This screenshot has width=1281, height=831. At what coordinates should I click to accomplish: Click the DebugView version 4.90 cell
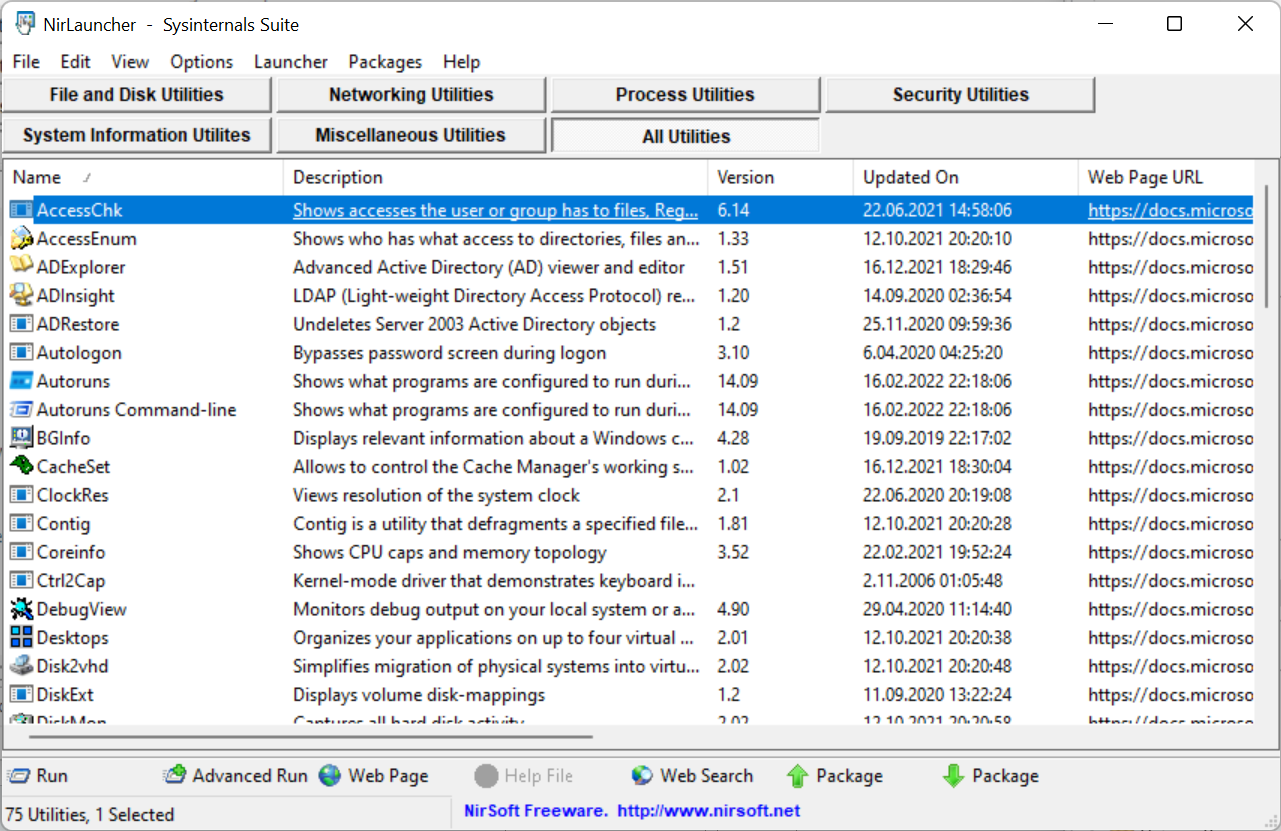tap(733, 609)
